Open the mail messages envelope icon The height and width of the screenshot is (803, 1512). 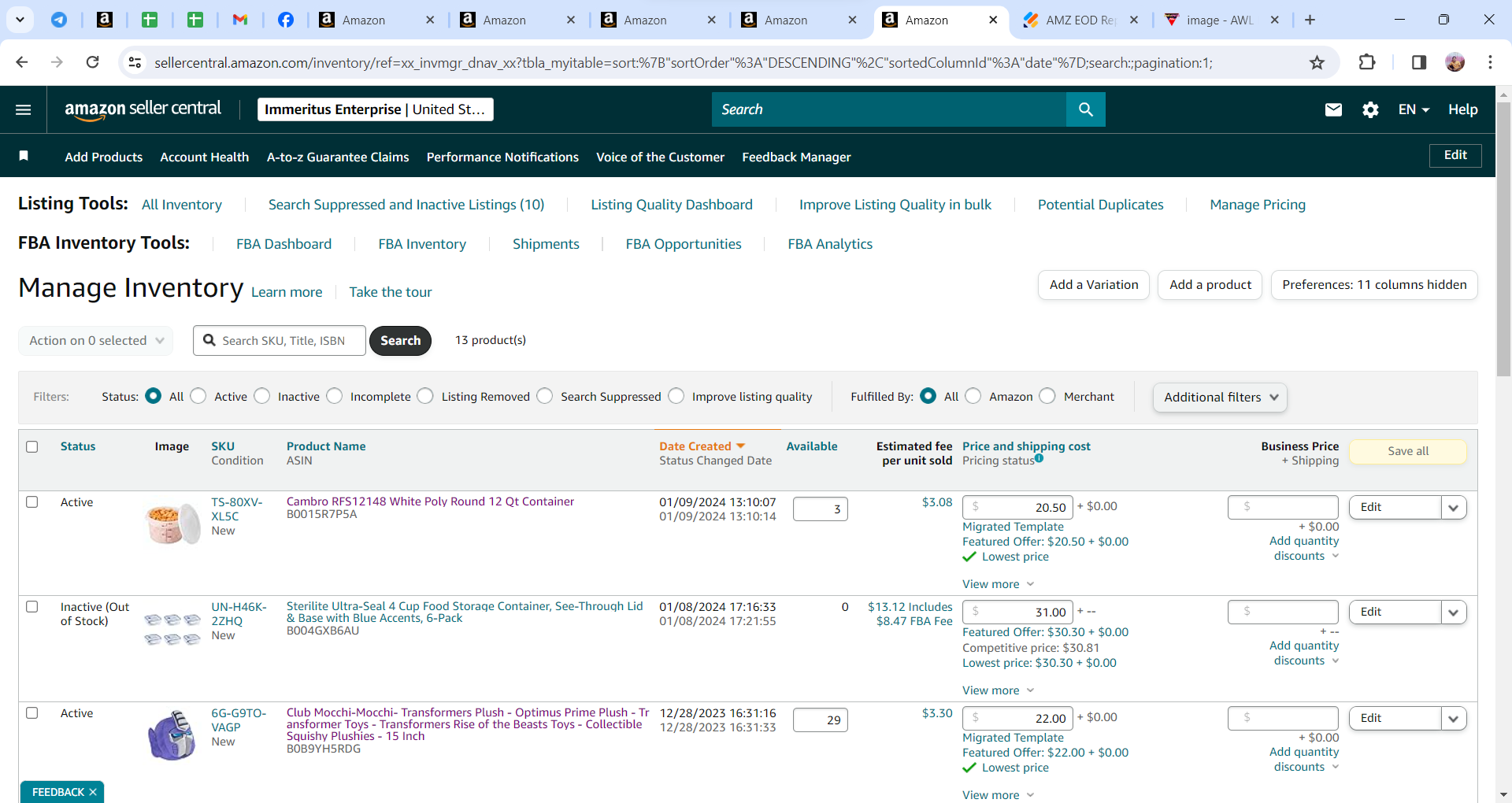1333,109
